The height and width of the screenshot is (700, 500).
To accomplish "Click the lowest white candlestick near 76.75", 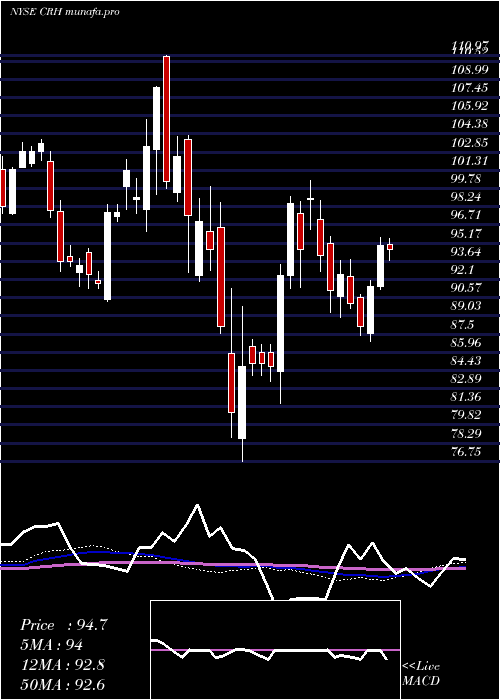I will (242, 402).
